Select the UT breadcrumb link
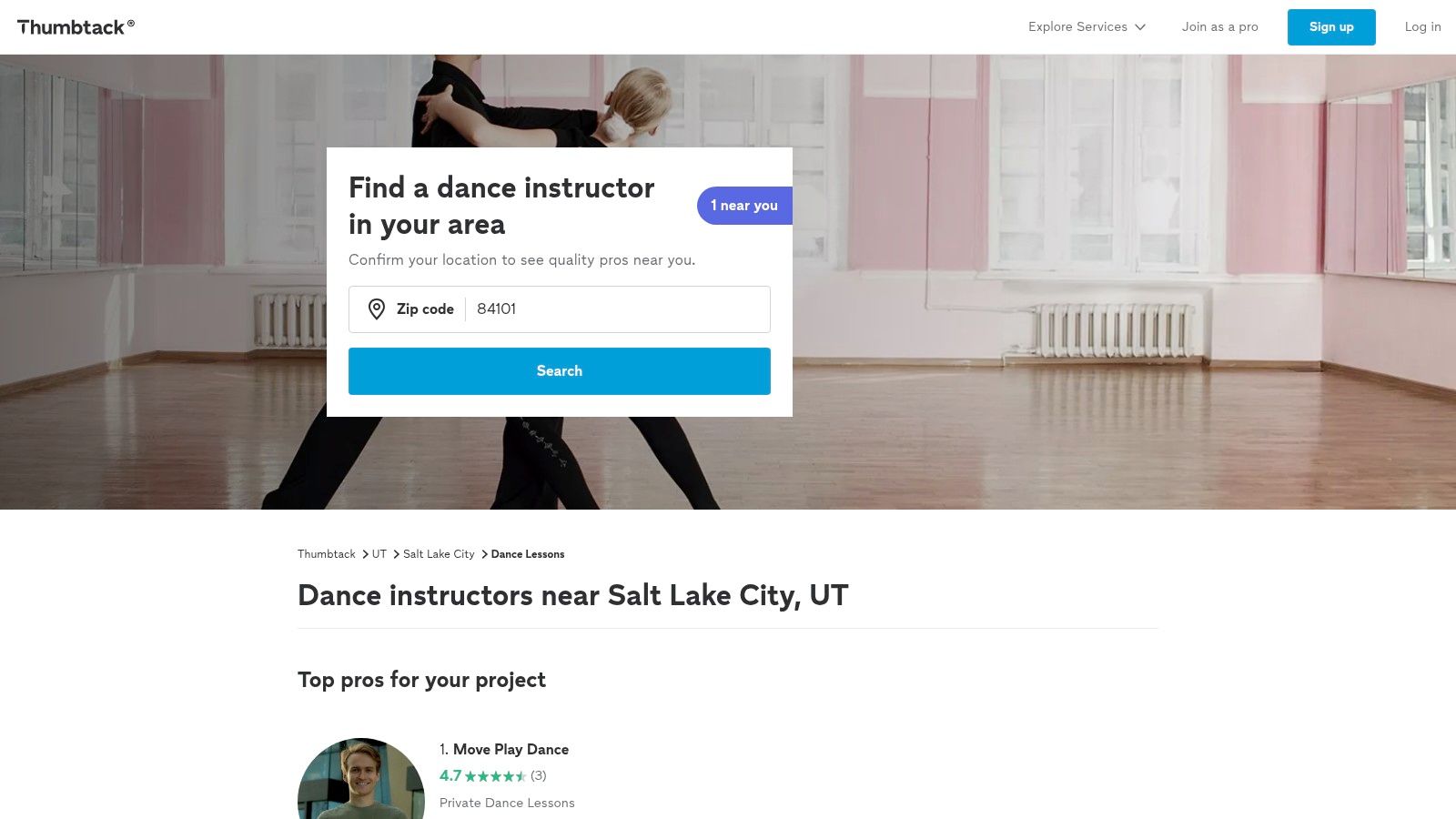 (379, 554)
